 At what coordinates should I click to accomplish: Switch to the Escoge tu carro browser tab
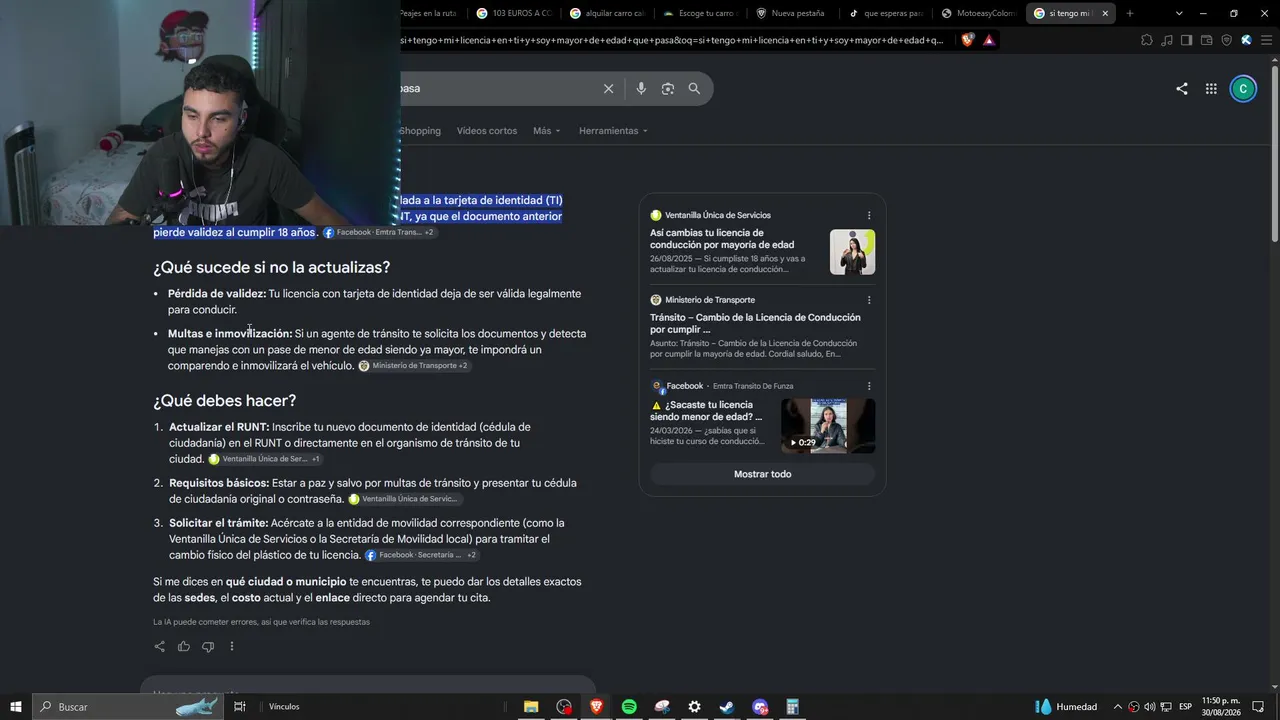pos(700,13)
